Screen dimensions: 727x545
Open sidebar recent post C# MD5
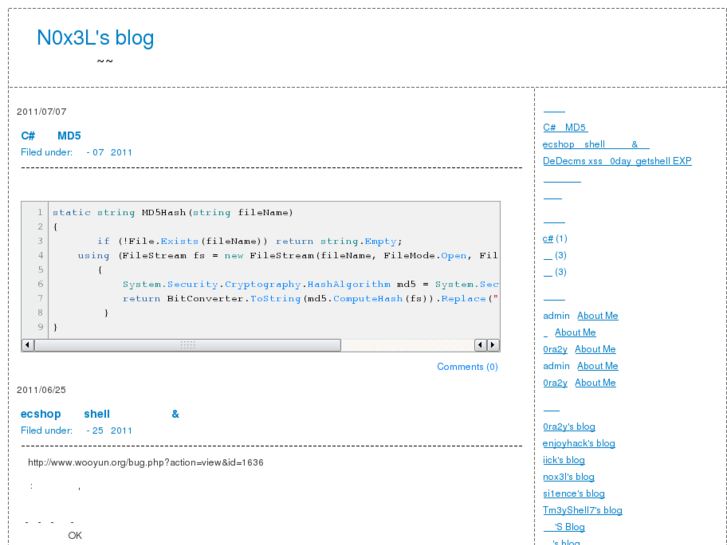pos(565,128)
